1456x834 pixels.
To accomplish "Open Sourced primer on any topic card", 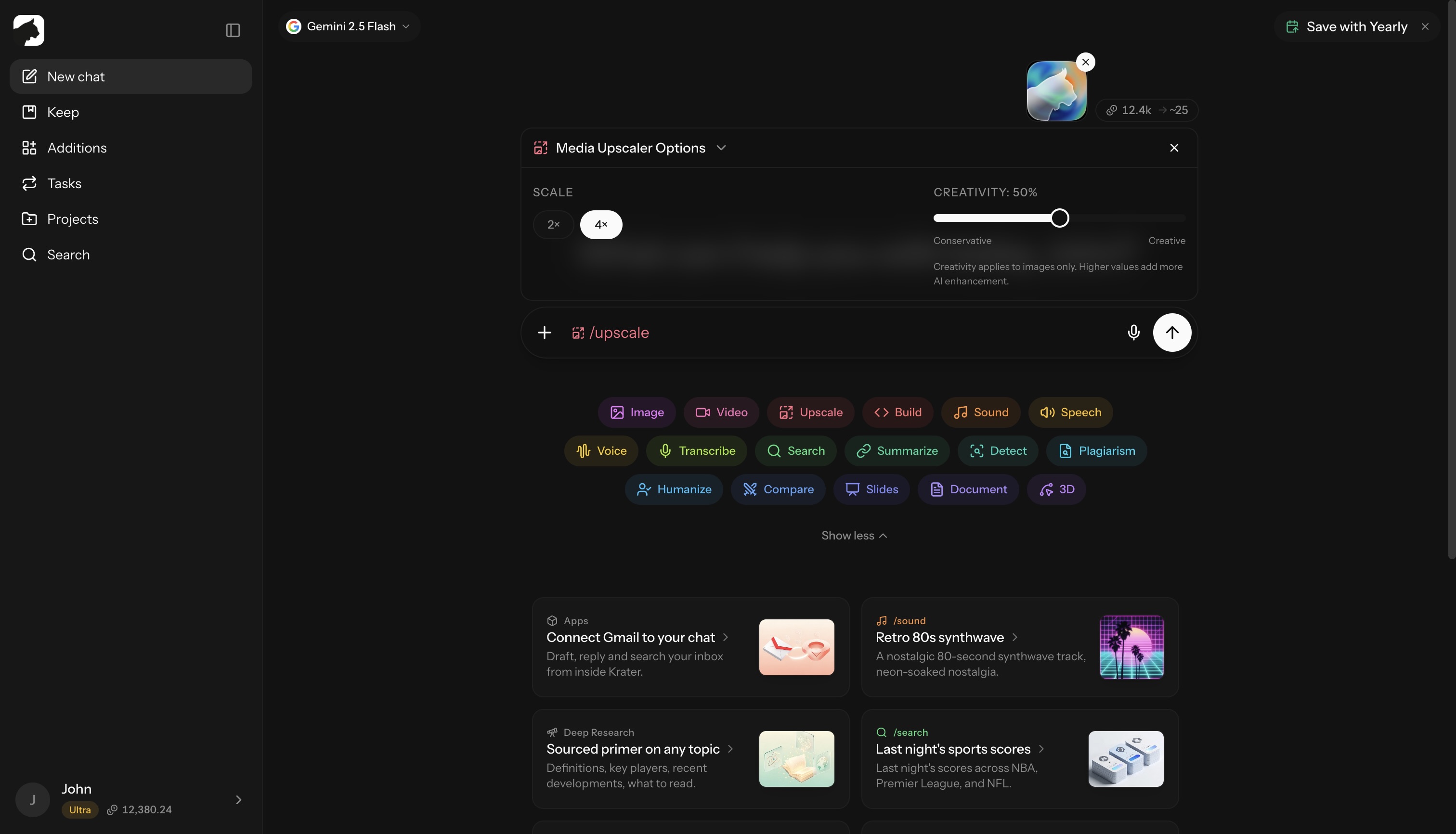I will coord(690,759).
